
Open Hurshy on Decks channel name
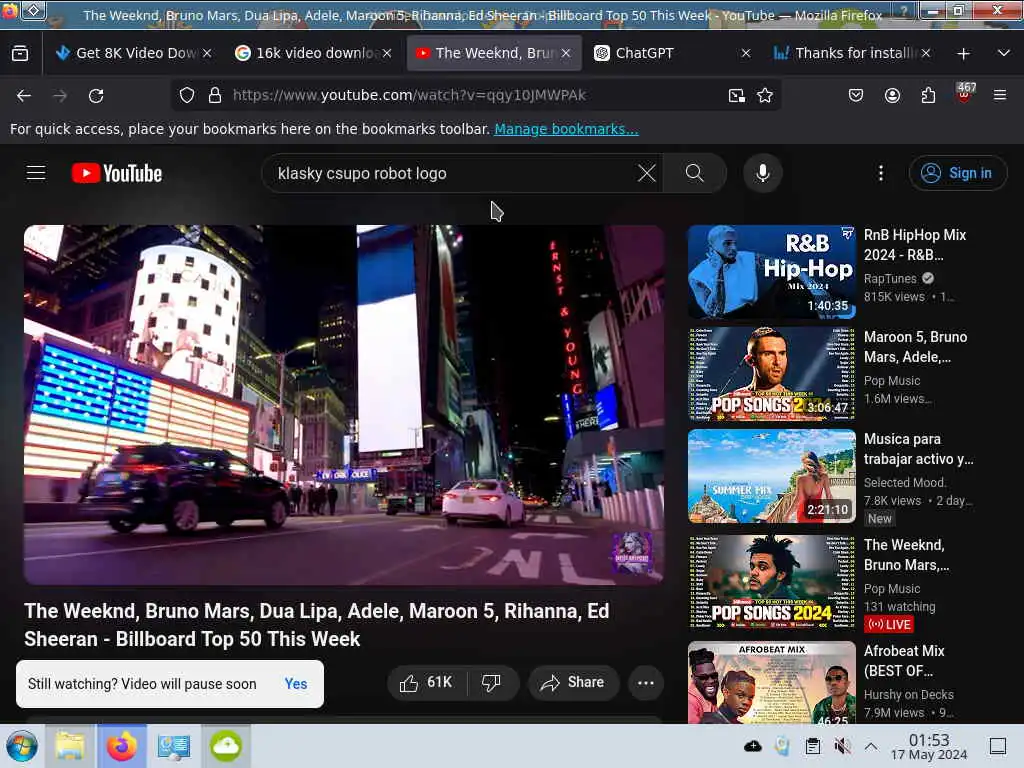(908, 695)
